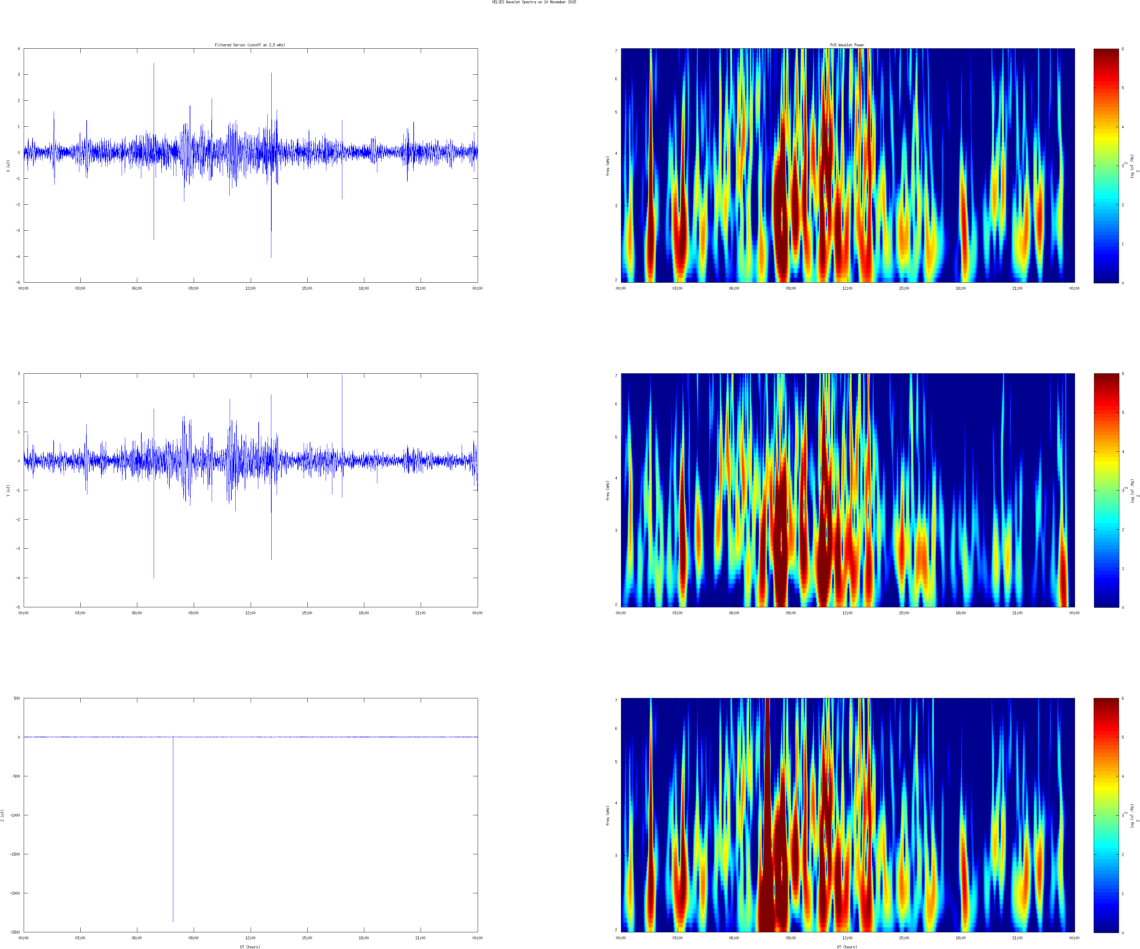Click the 'Z (nT)' axis label
Image resolution: width=1140 pixels, height=949 pixels.
[3, 815]
